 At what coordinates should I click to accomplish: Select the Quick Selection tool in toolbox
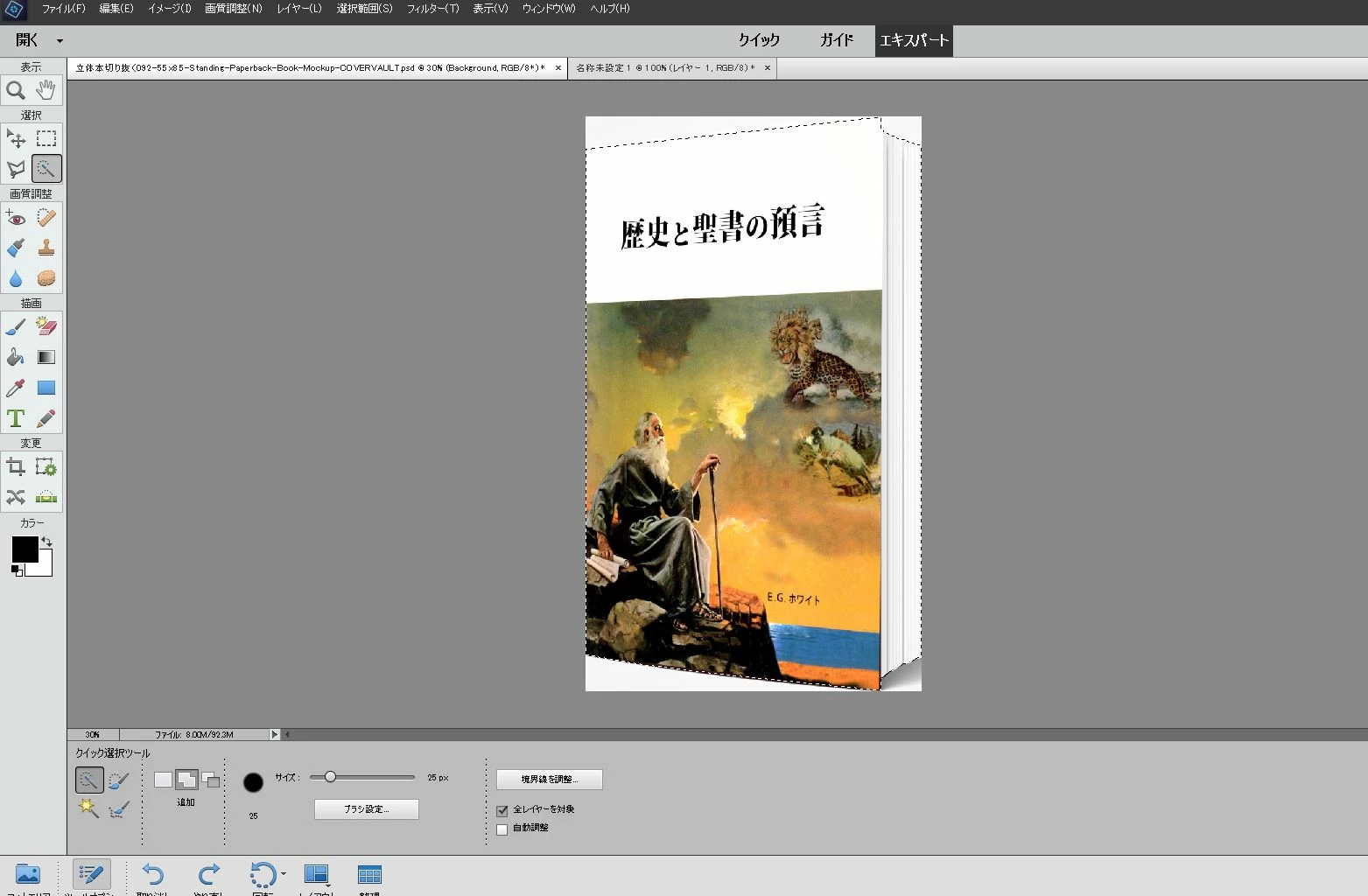46,169
